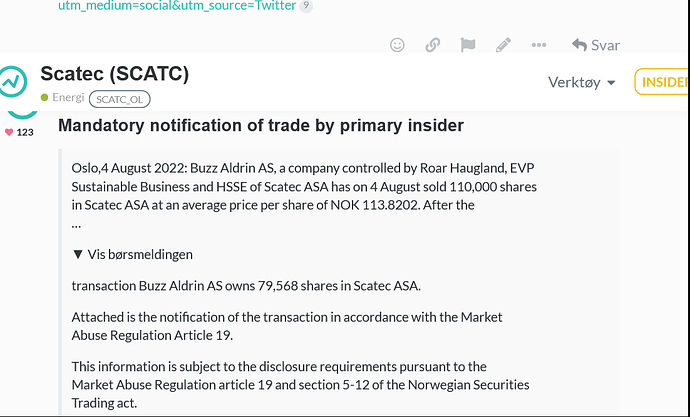Click the yellow INSIDER button
This screenshot has height=417, width=690.
(662, 82)
